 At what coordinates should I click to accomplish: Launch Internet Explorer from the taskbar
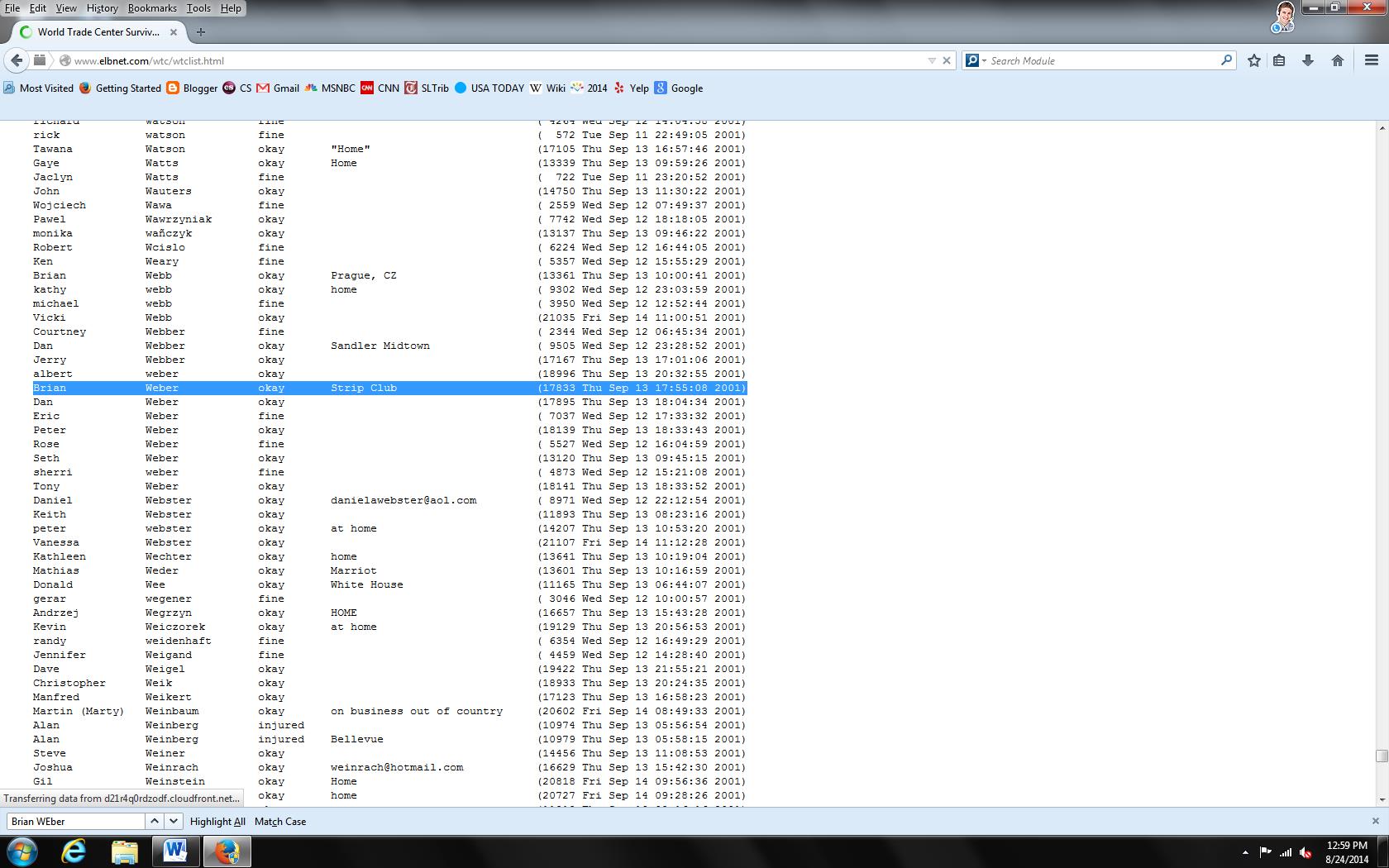74,851
